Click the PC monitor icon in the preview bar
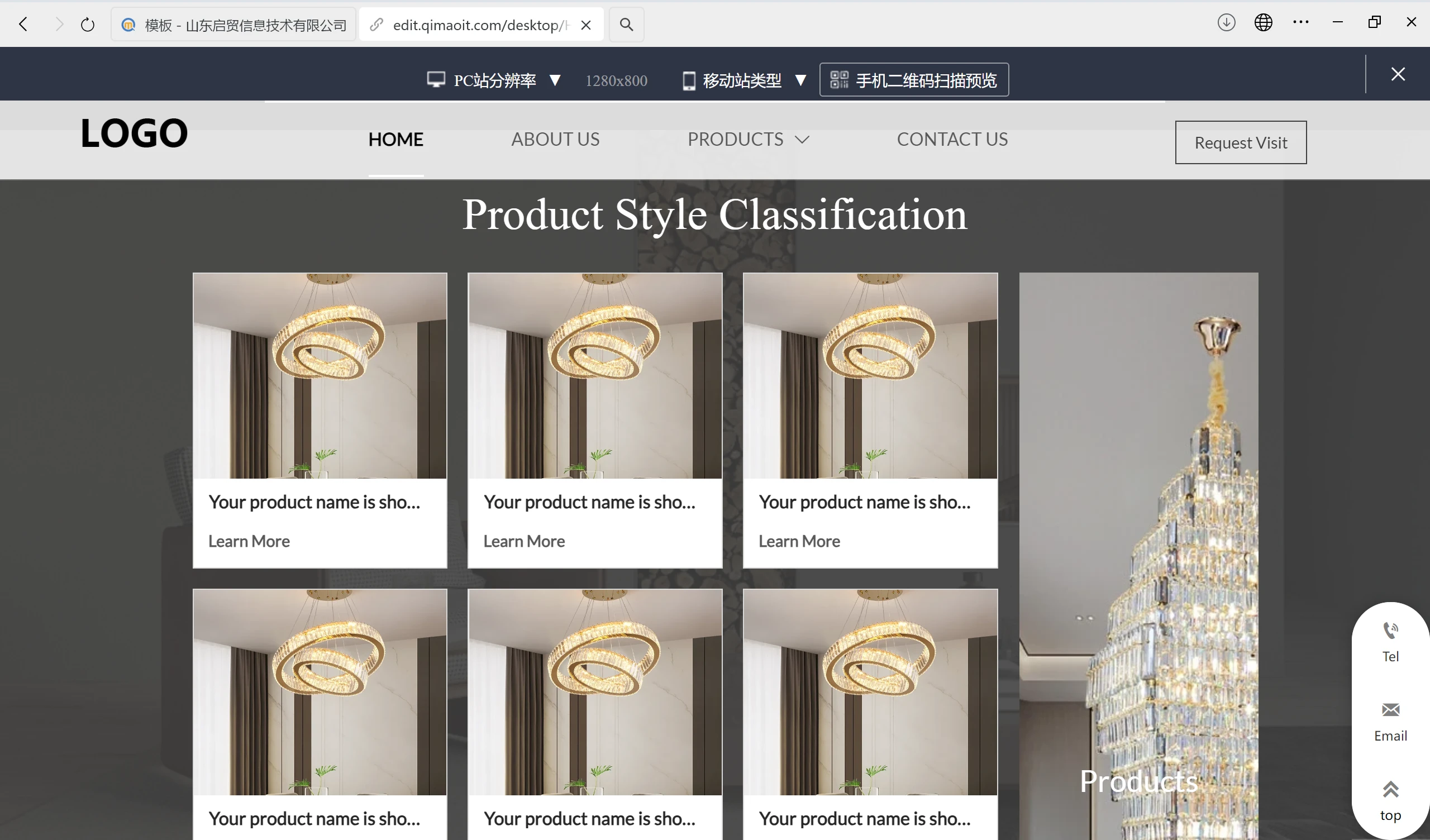1430x840 pixels. (436, 80)
